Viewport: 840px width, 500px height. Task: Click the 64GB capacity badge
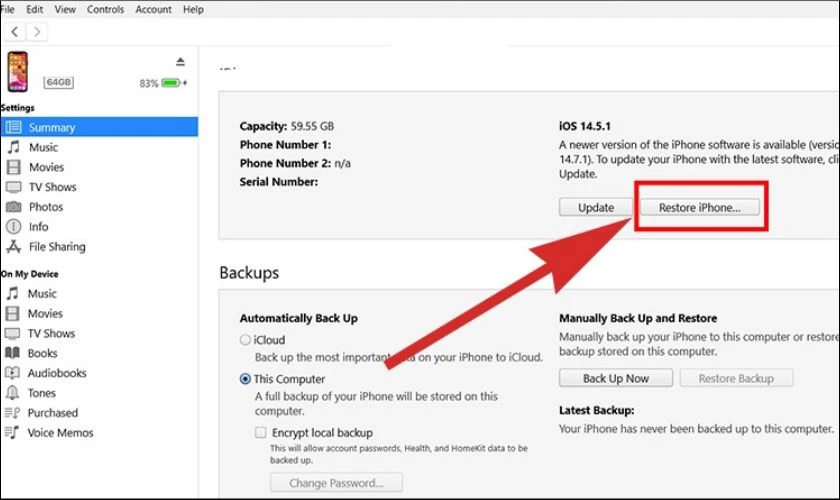[58, 82]
